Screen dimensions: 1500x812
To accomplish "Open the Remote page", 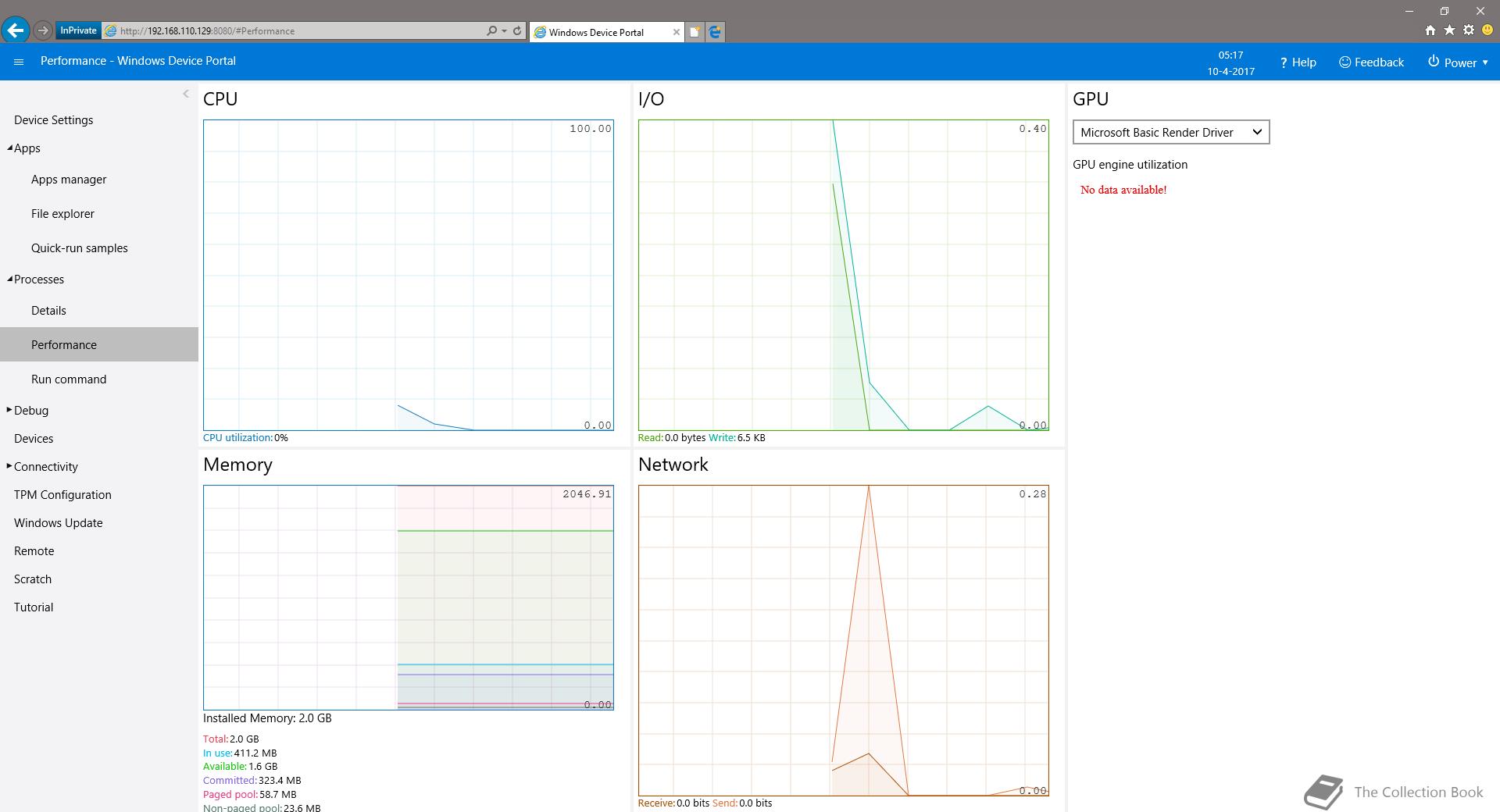I will 34,550.
